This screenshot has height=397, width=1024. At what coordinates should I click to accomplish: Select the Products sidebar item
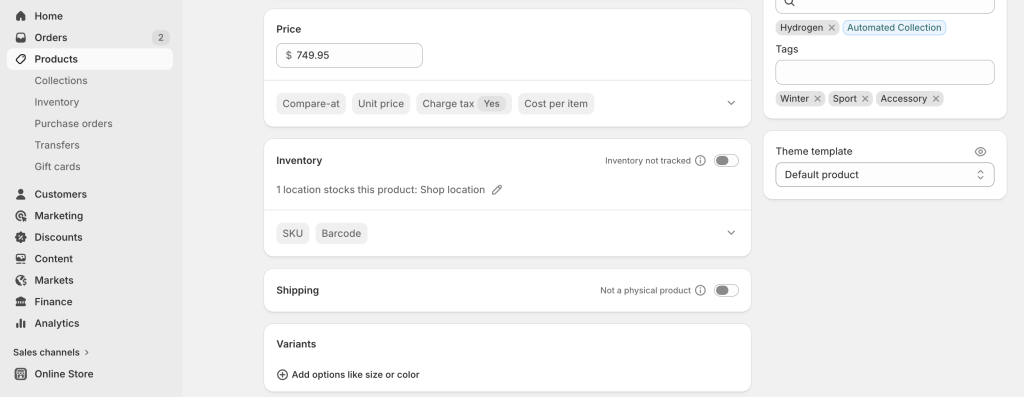(x=90, y=59)
